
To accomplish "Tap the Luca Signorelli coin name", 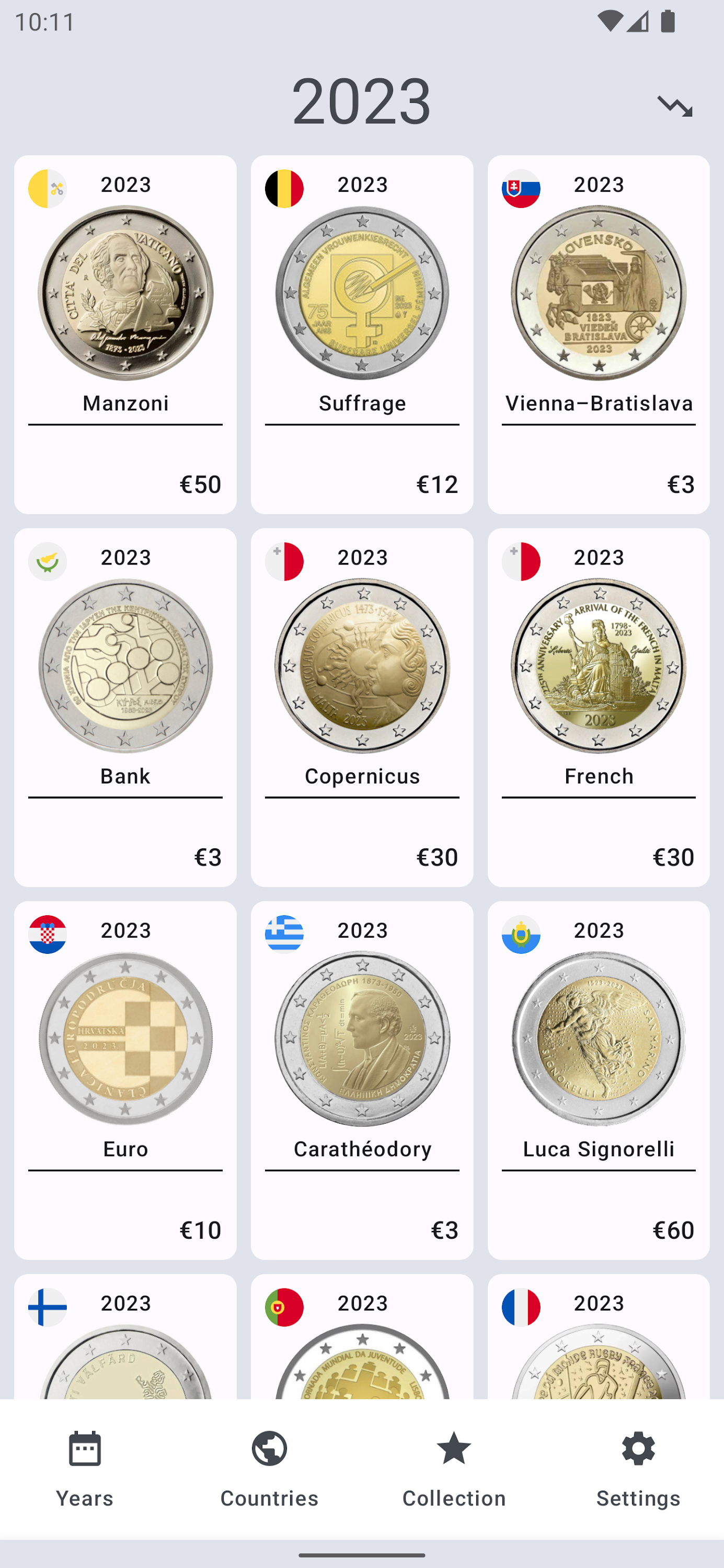I will pyautogui.click(x=599, y=1149).
